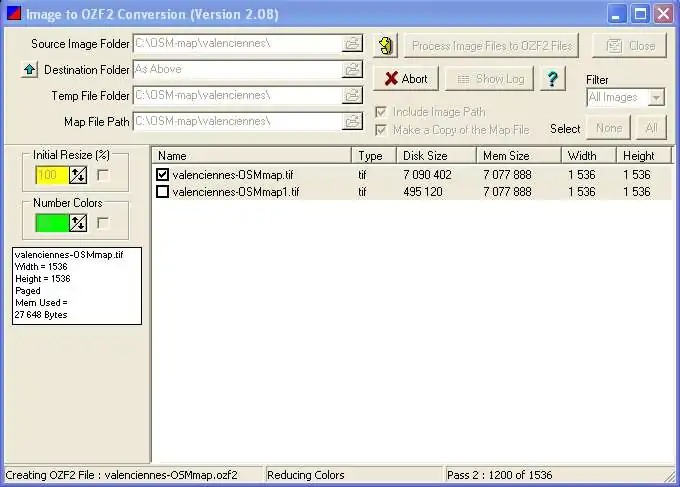Sort the list by the Name column header

coord(252,156)
